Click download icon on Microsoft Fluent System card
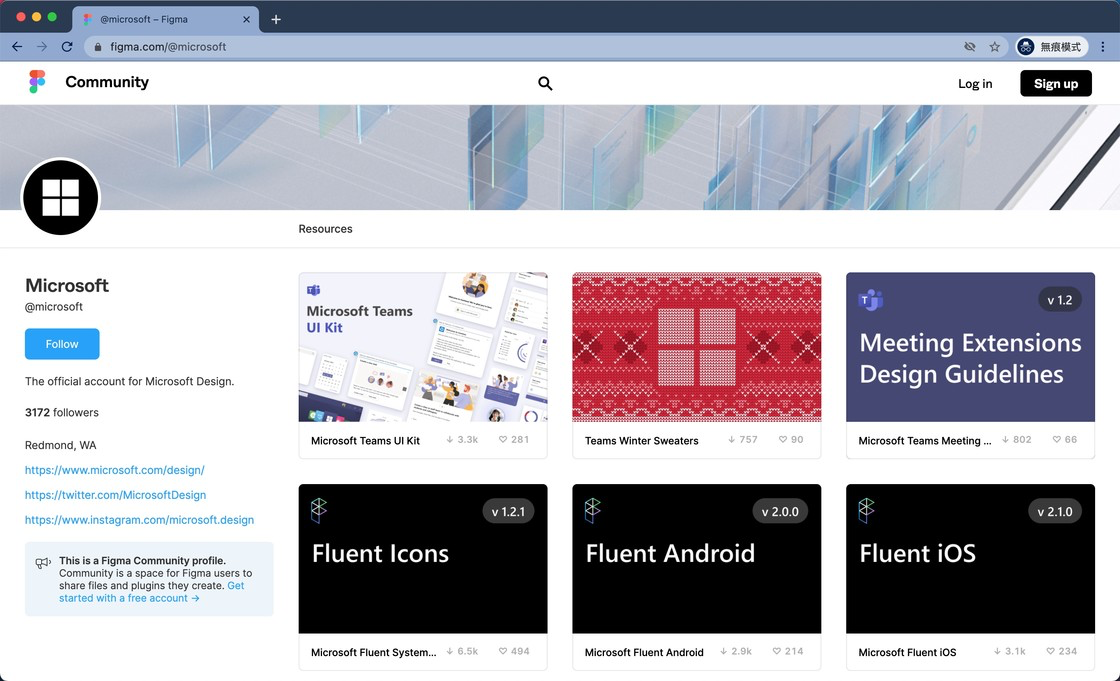Viewport: 1120px width, 681px height. pos(450,651)
